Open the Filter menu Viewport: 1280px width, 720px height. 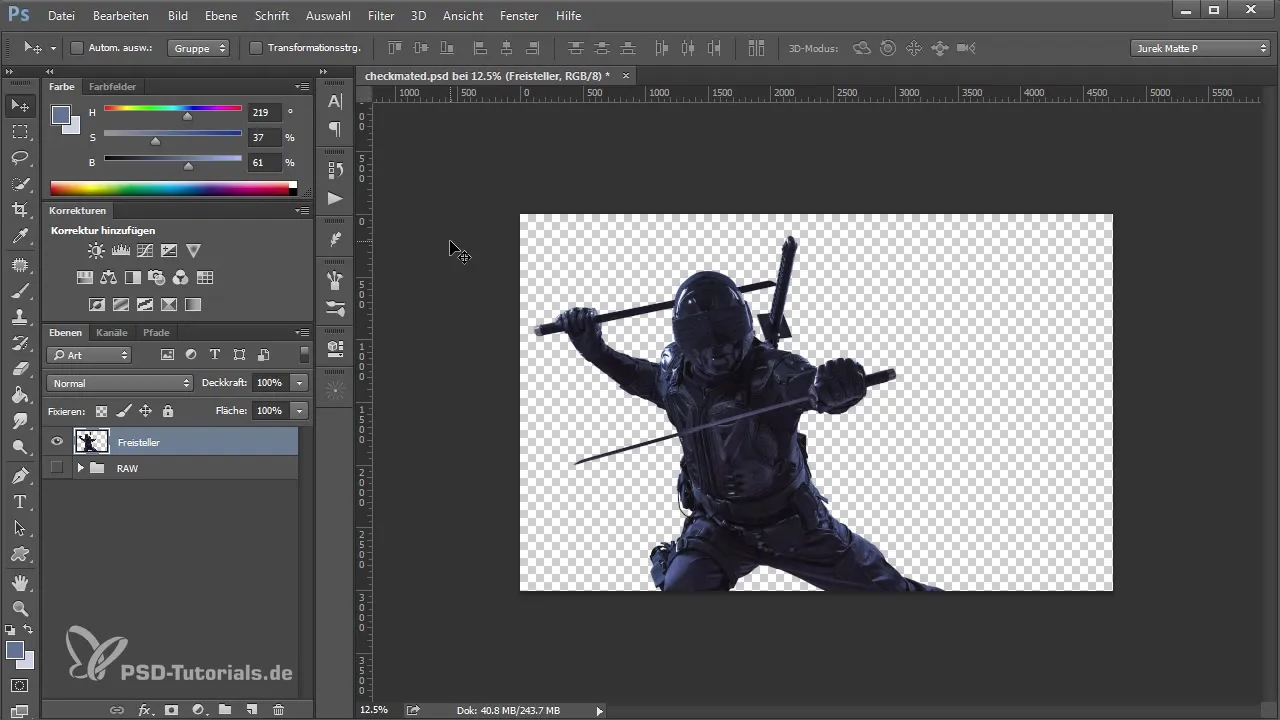[x=380, y=16]
